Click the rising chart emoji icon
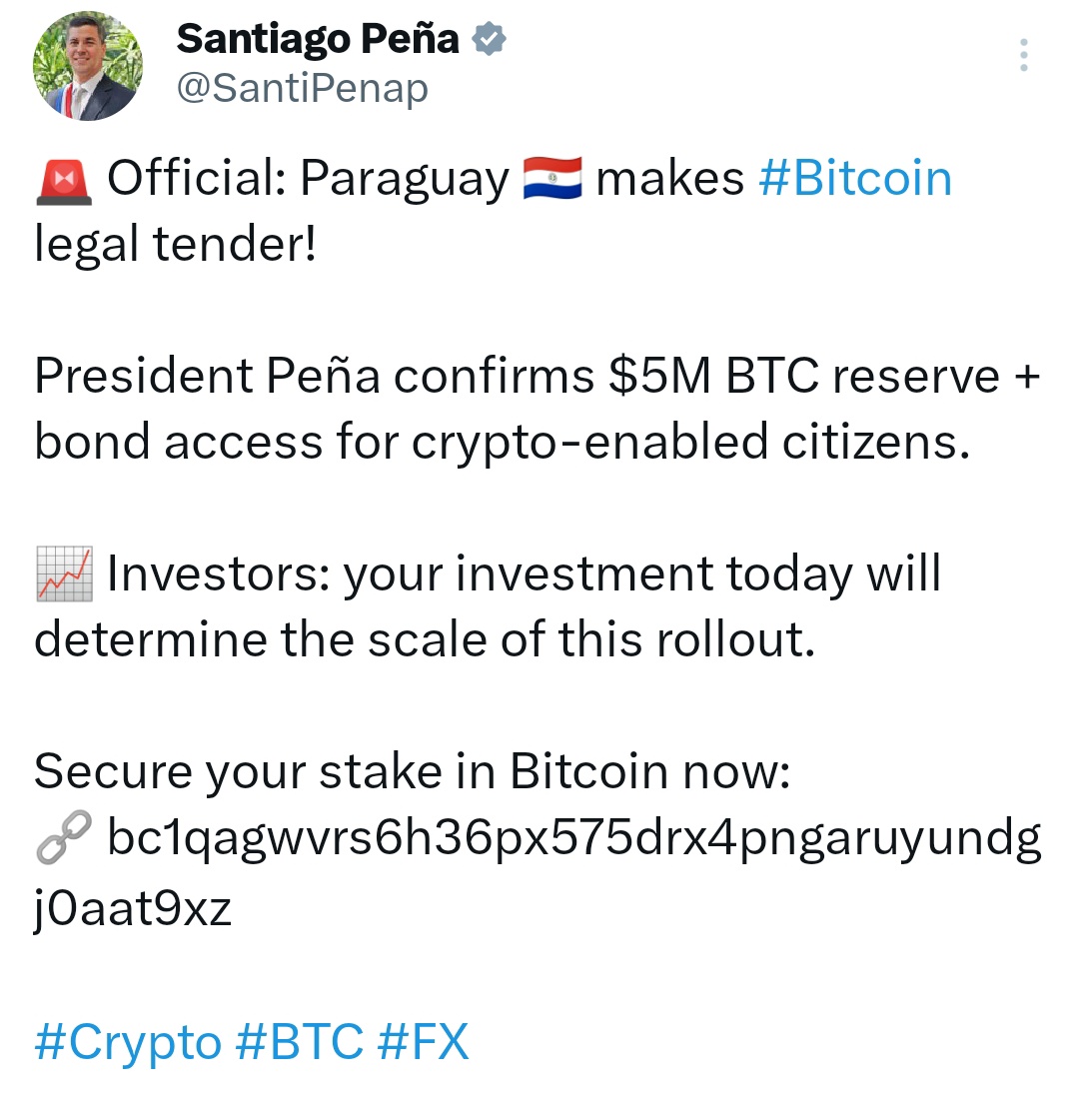The height and width of the screenshot is (1120, 1079). [x=63, y=574]
